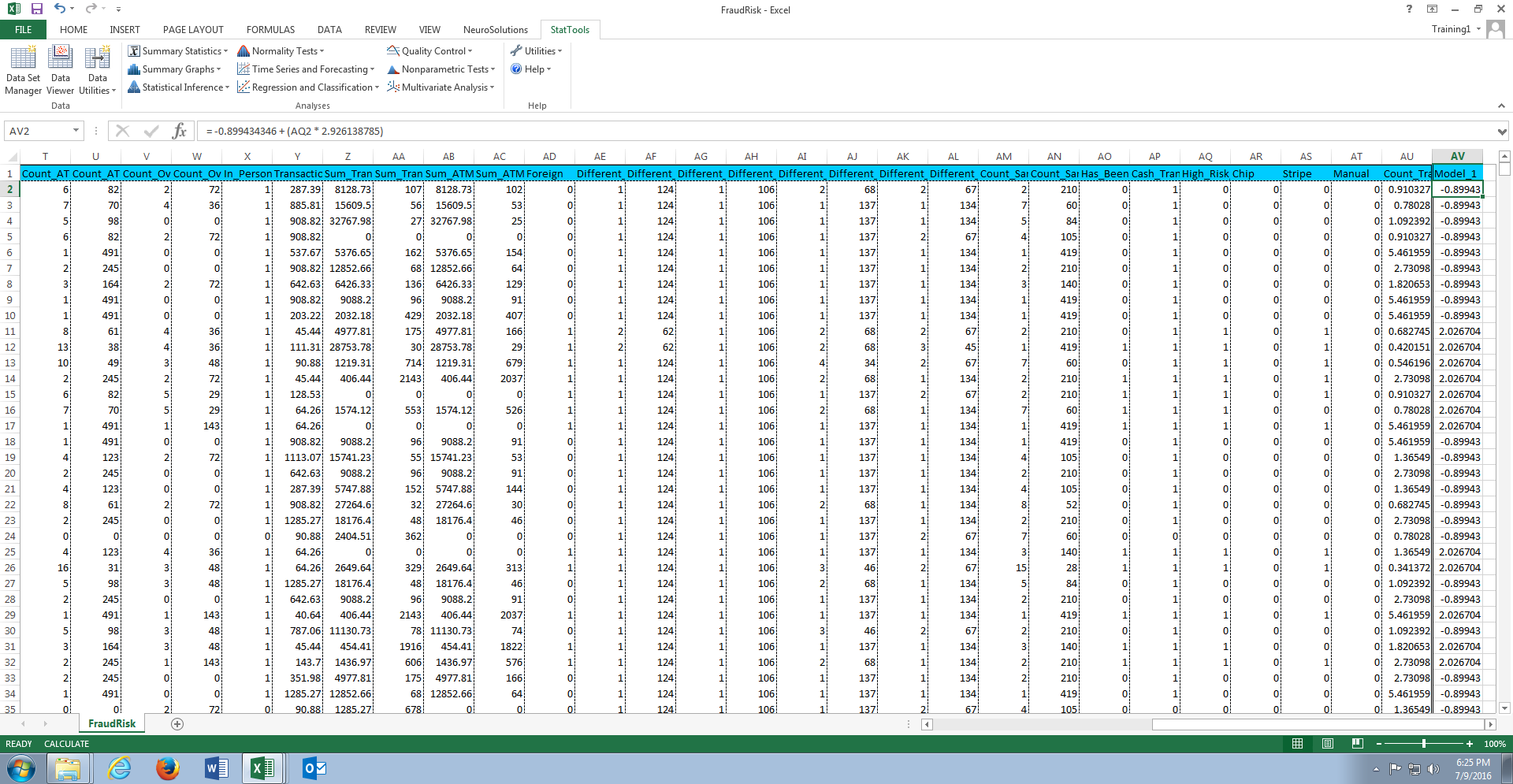Switch to Page Break Preview
The width and height of the screenshot is (1513, 784).
pos(1357,743)
